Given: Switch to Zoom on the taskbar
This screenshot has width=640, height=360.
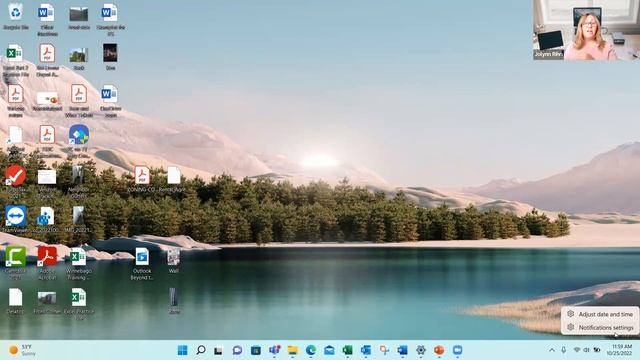Looking at the screenshot, I should click(457, 350).
